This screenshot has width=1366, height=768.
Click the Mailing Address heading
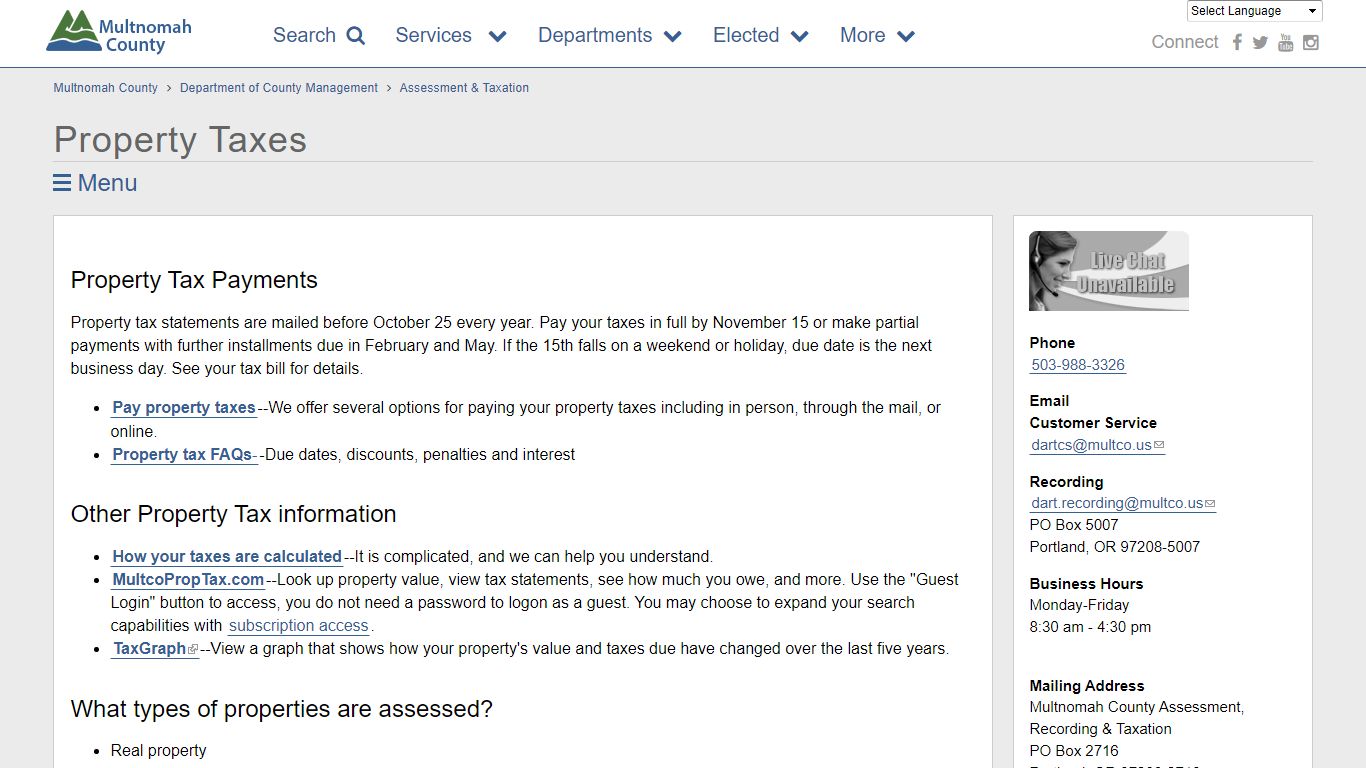click(1087, 686)
